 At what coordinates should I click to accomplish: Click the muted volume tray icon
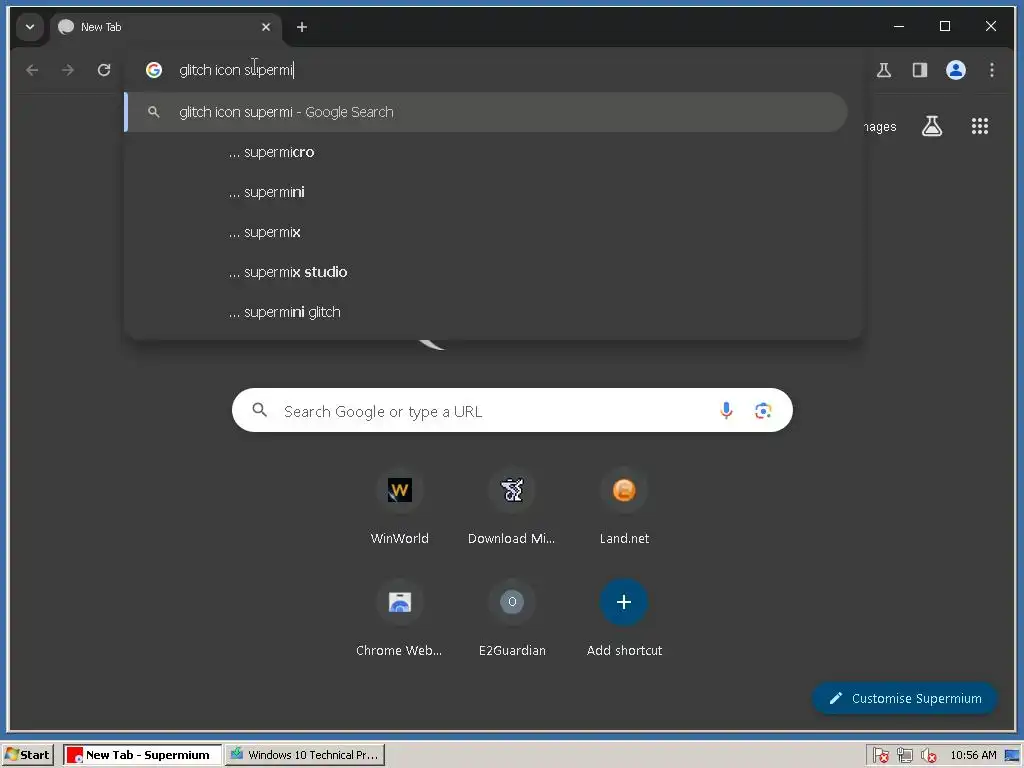(x=928, y=756)
